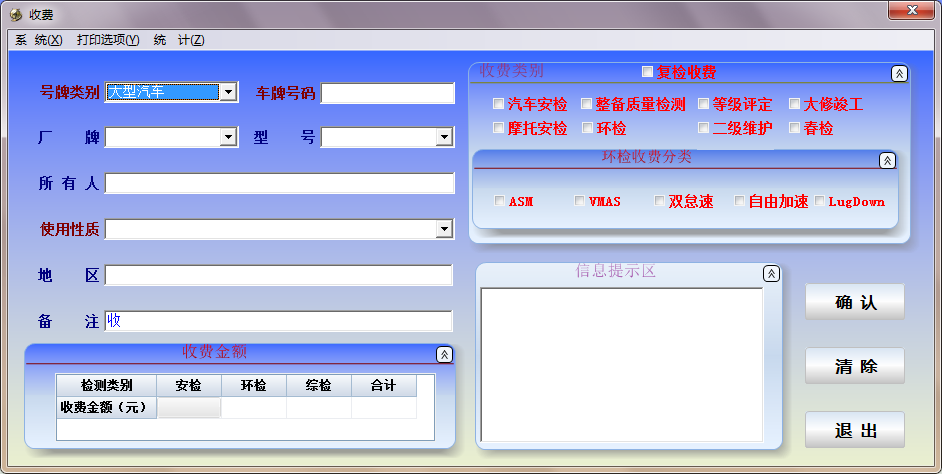The image size is (942, 474).
Task: Toggle the 大修竣工 checkbox
Action: tap(795, 104)
